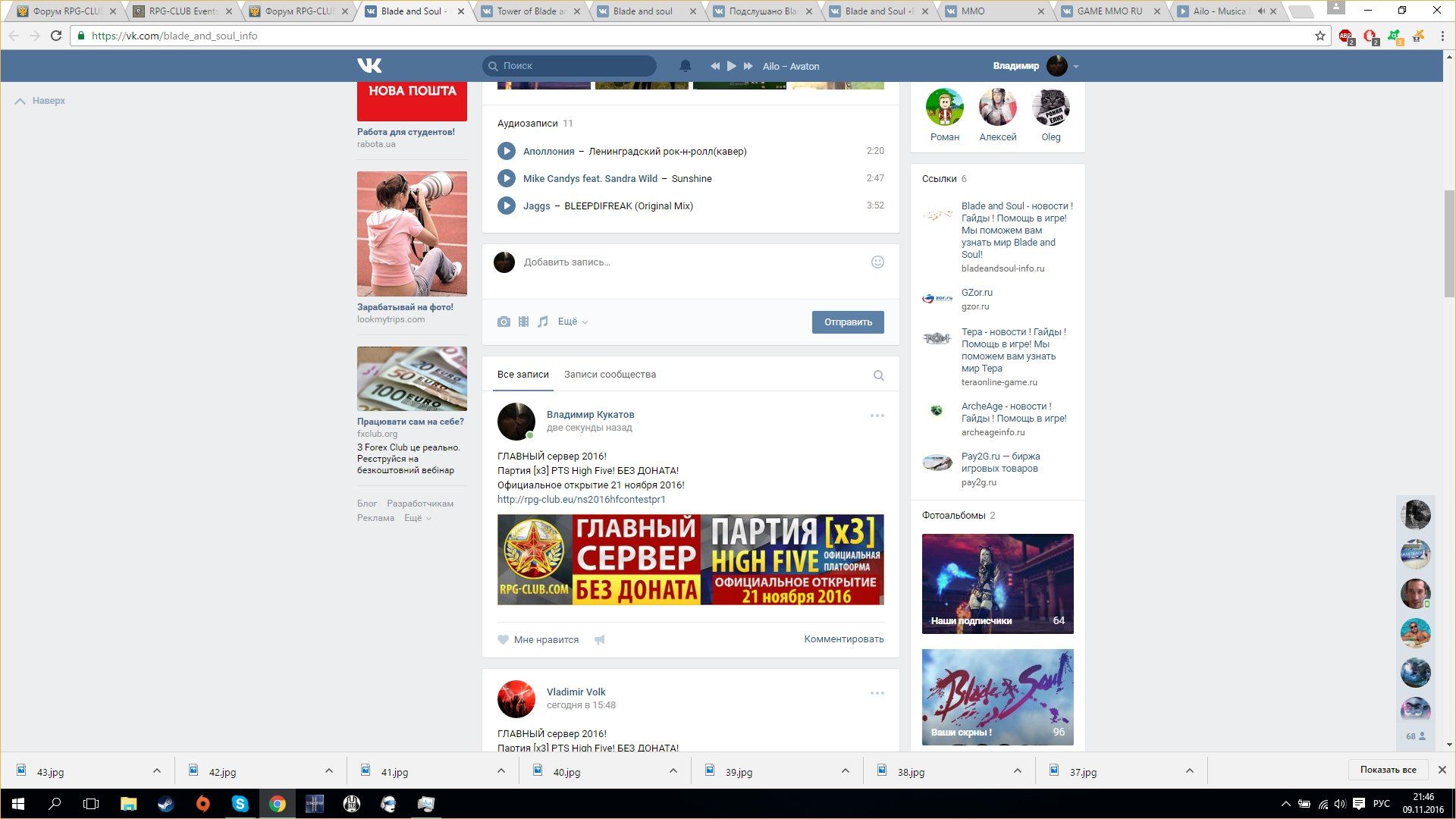Switch to Записи сообщества tab
The image size is (1456, 819).
pyautogui.click(x=610, y=375)
